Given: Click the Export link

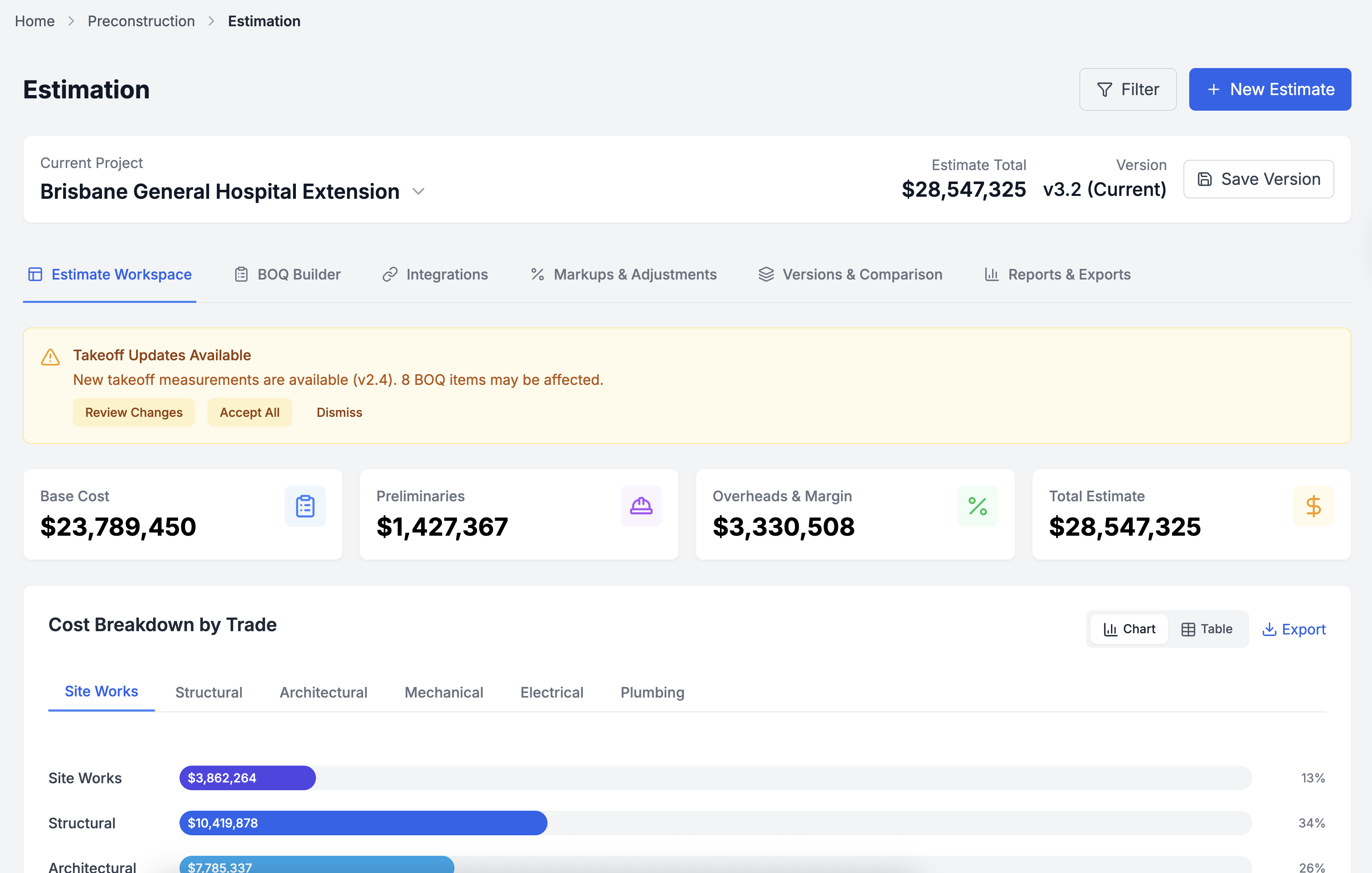Looking at the screenshot, I should coord(1294,629).
